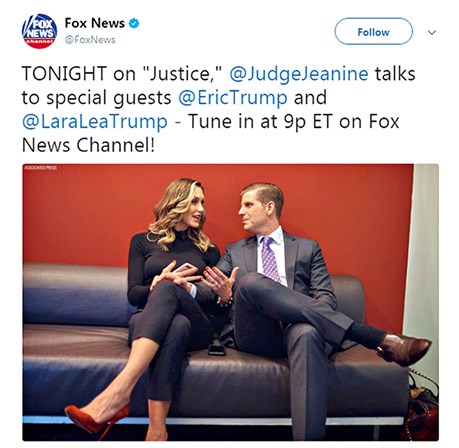Viewport: 459px width, 448px height.
Task: Click the black smartphone lying on couch
Action: (x=217, y=350)
